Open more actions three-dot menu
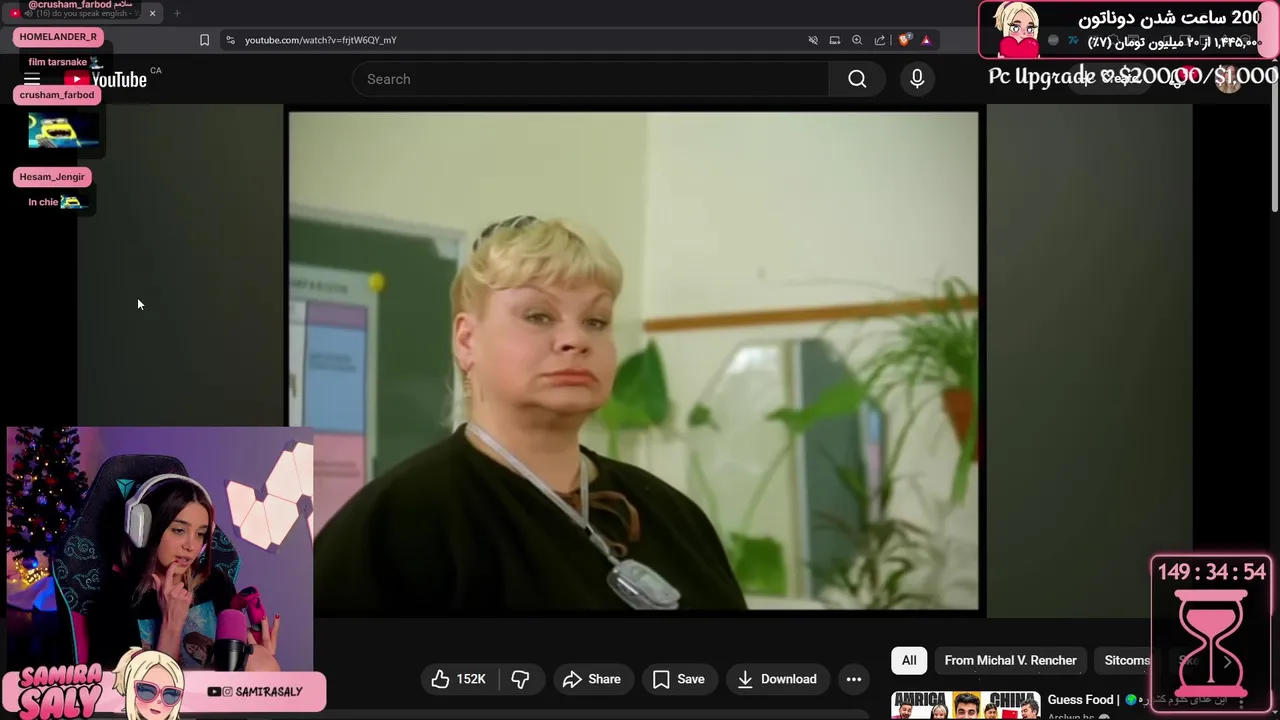The height and width of the screenshot is (720, 1280). click(854, 679)
